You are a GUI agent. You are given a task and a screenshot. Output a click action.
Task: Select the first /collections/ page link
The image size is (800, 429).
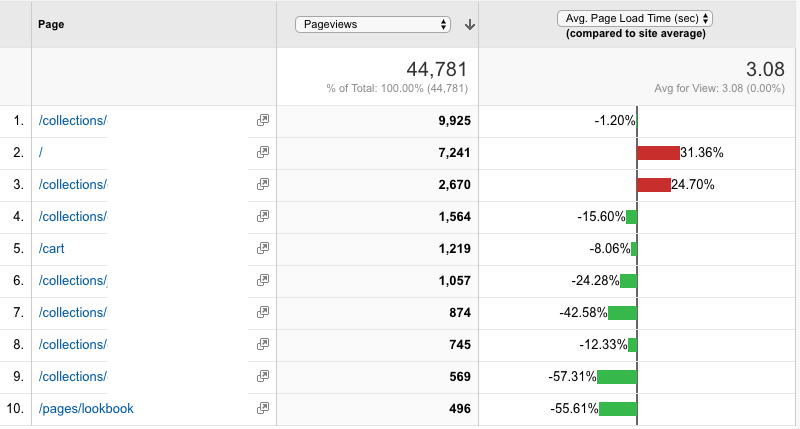(x=73, y=120)
